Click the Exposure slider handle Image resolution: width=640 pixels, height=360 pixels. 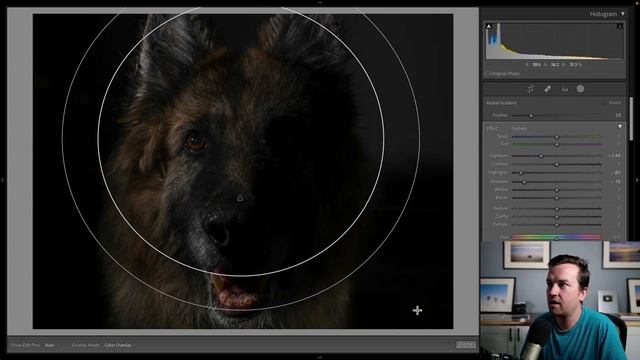point(541,156)
